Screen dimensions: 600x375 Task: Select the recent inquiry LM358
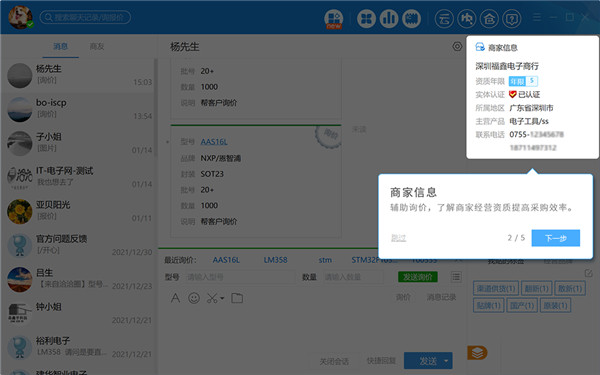(x=275, y=260)
